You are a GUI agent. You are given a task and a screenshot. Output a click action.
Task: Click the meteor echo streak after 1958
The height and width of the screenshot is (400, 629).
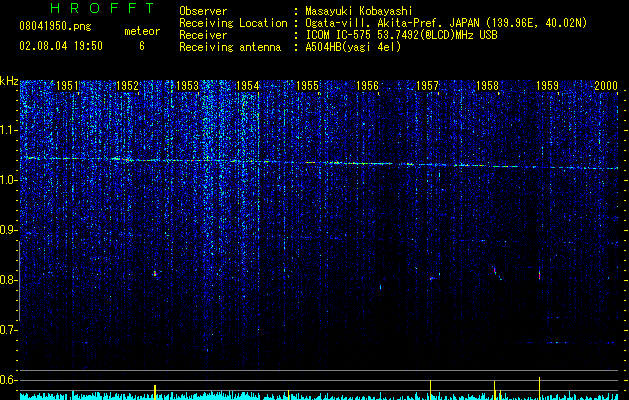click(497, 273)
